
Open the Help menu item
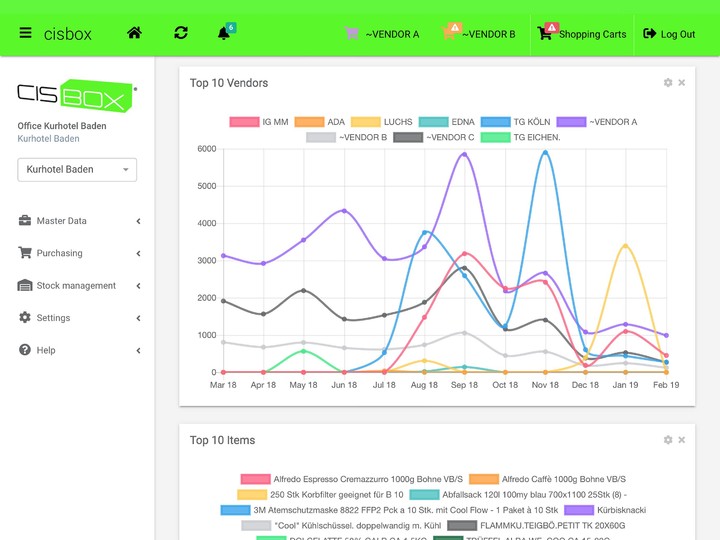pos(46,350)
